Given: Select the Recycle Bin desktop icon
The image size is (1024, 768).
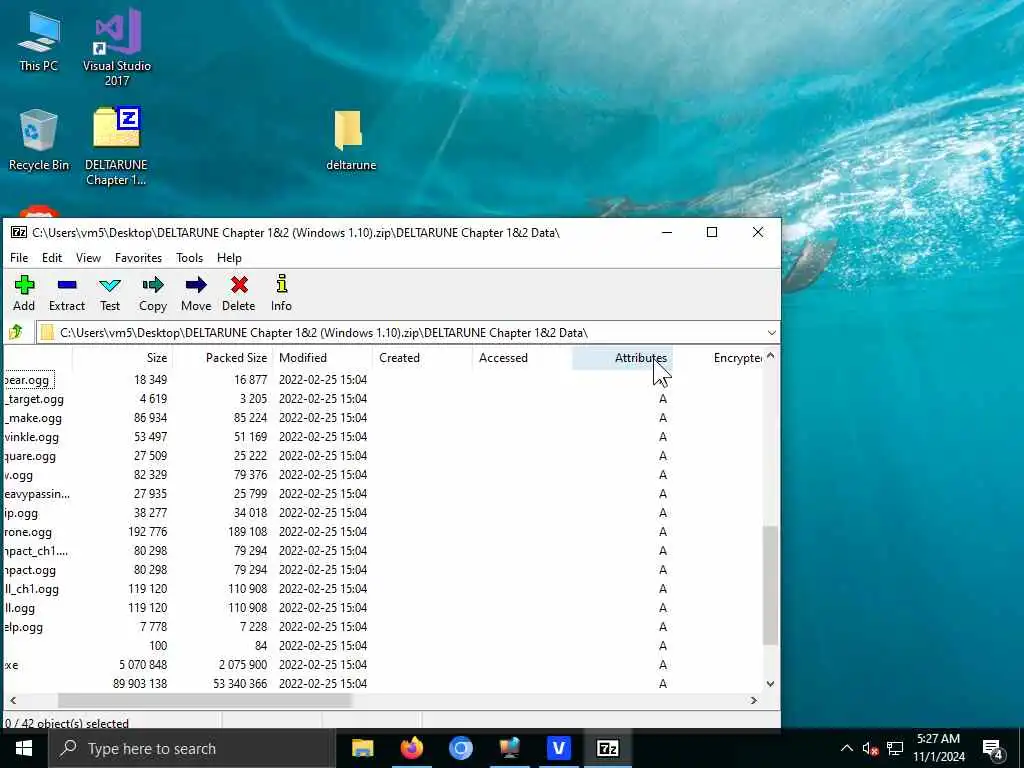Looking at the screenshot, I should (39, 140).
